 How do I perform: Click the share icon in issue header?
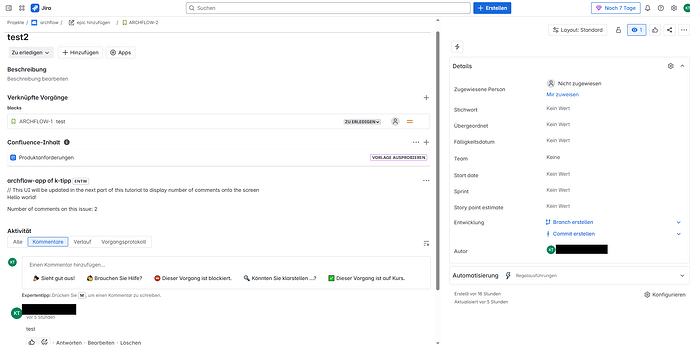point(669,30)
